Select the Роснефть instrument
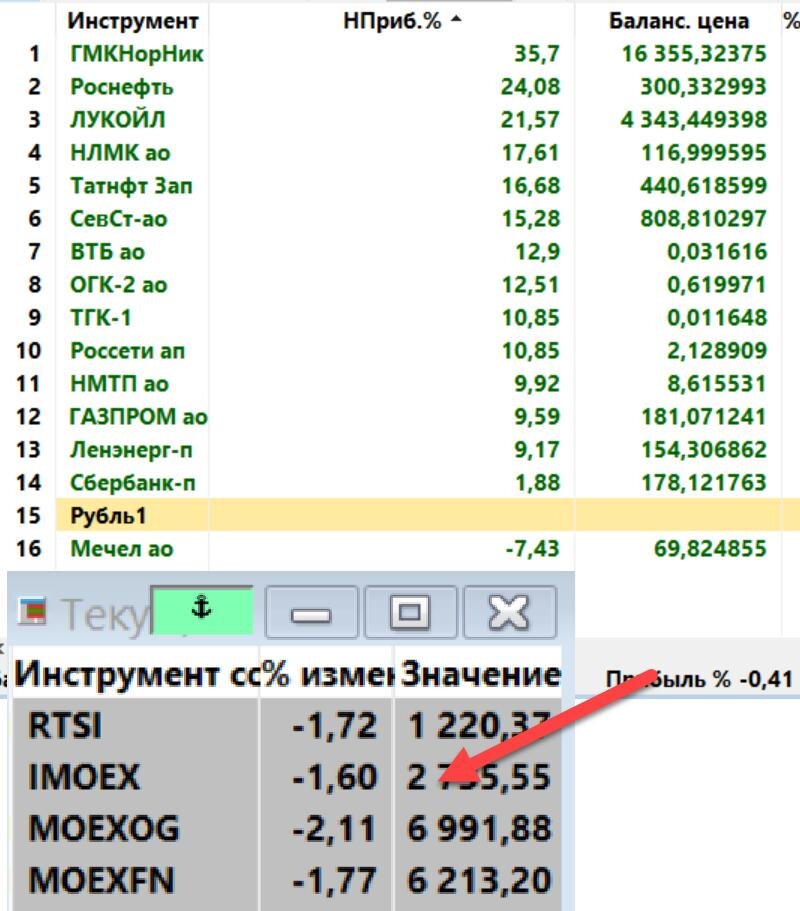Image resolution: width=800 pixels, height=911 pixels. point(121,87)
